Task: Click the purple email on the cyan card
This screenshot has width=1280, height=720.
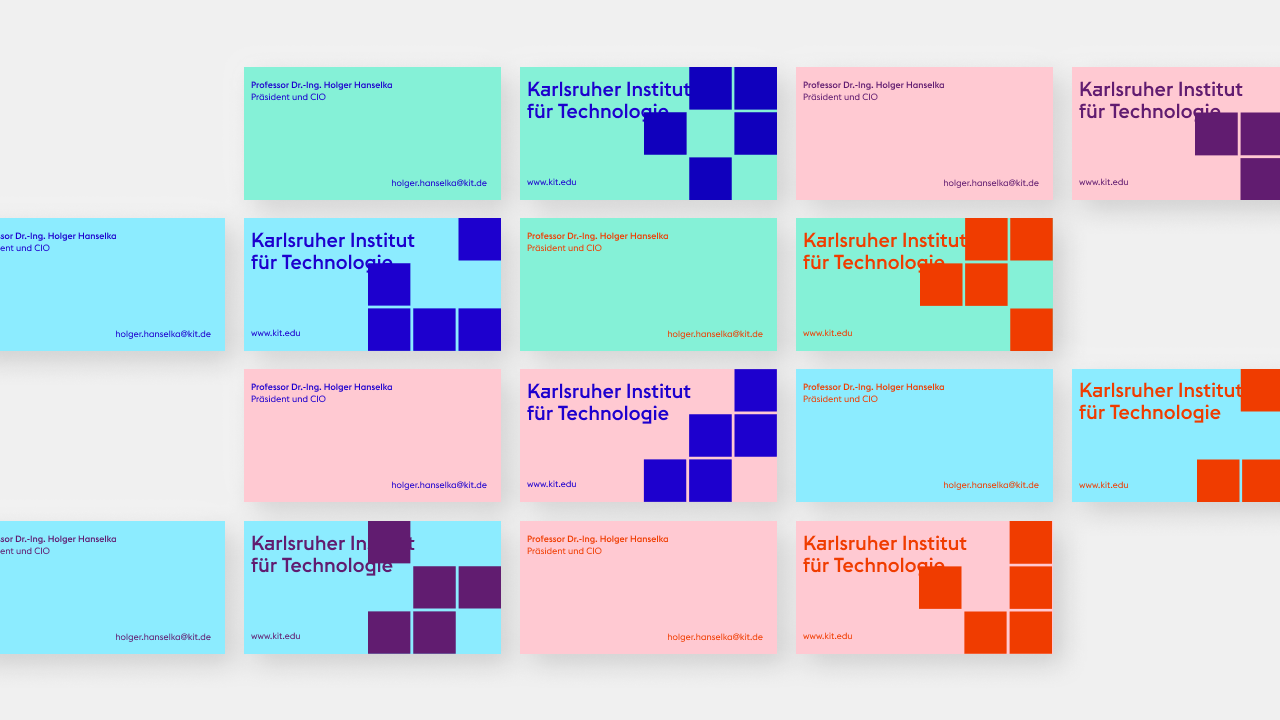Action: point(163,637)
